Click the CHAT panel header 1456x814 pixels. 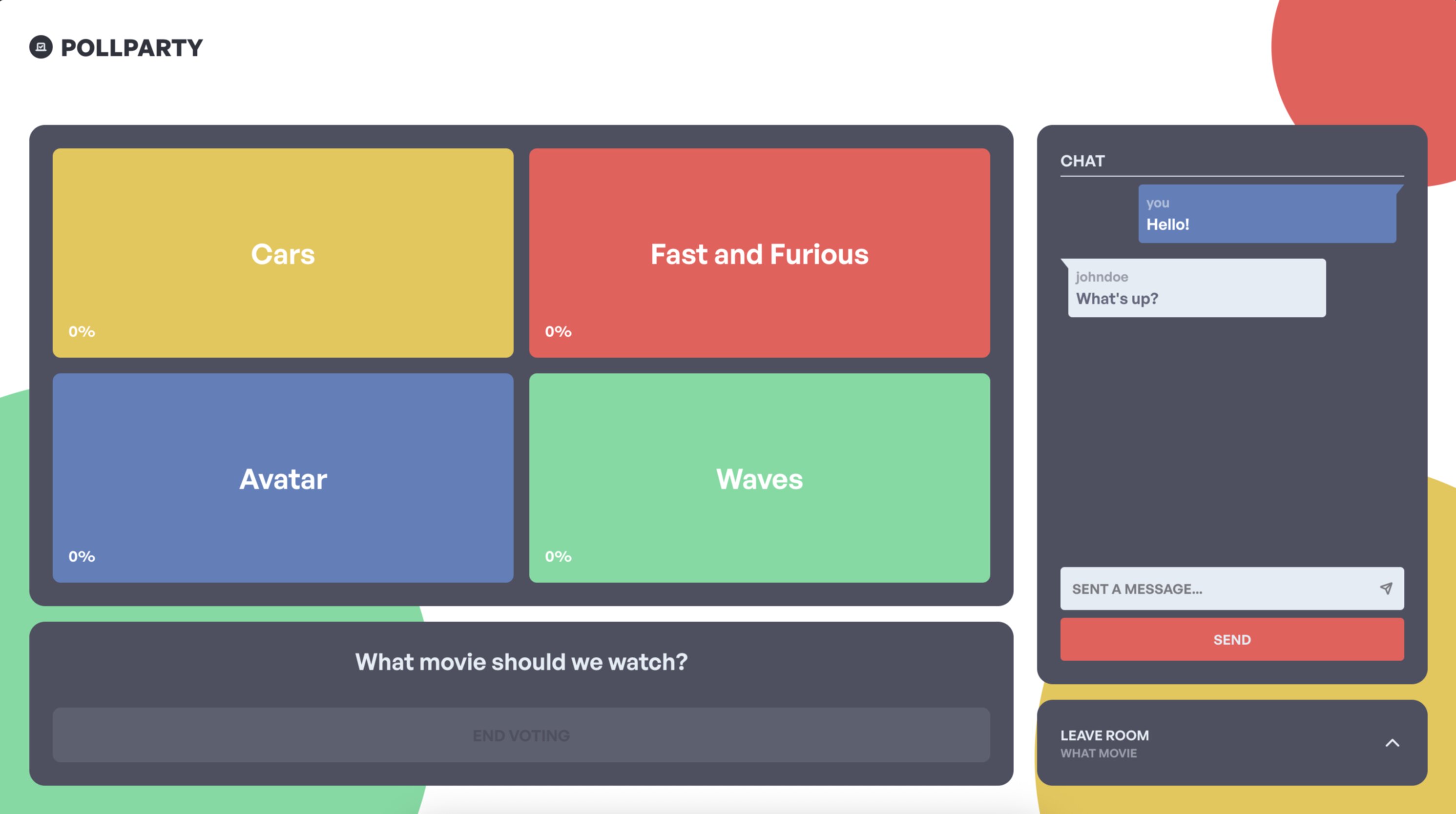coord(1082,161)
